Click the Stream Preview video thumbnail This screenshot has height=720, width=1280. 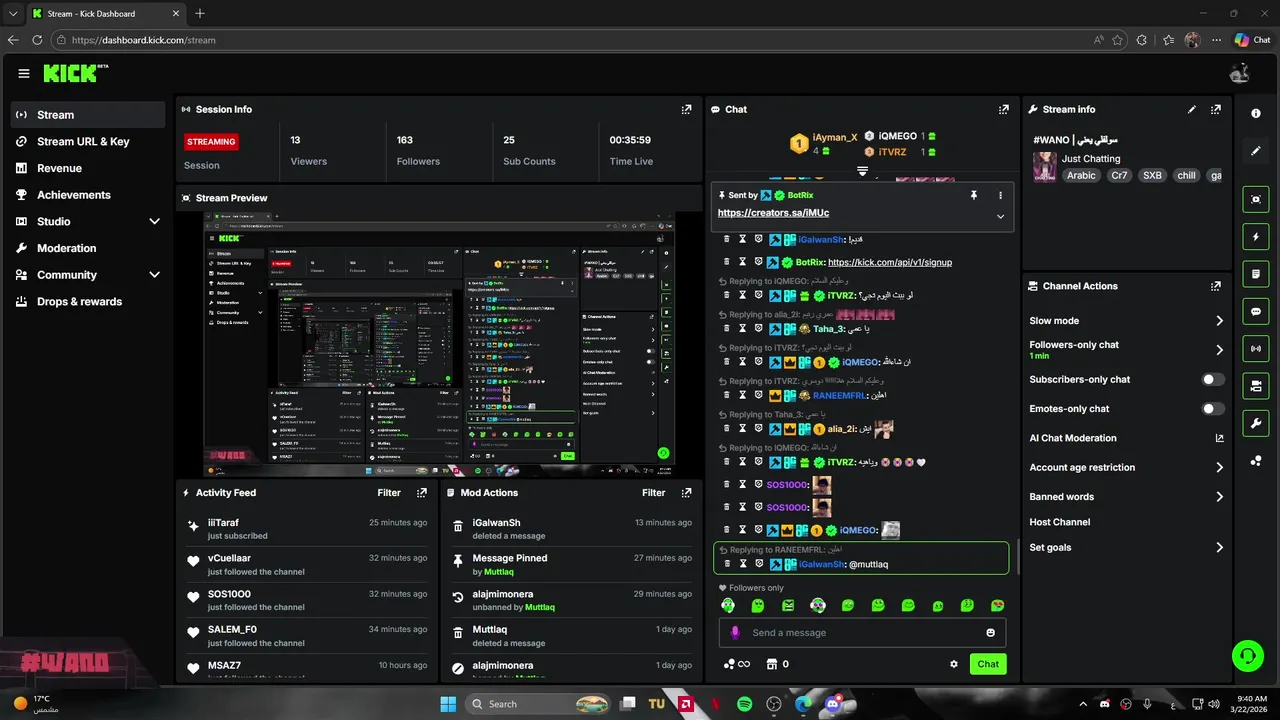click(x=439, y=344)
